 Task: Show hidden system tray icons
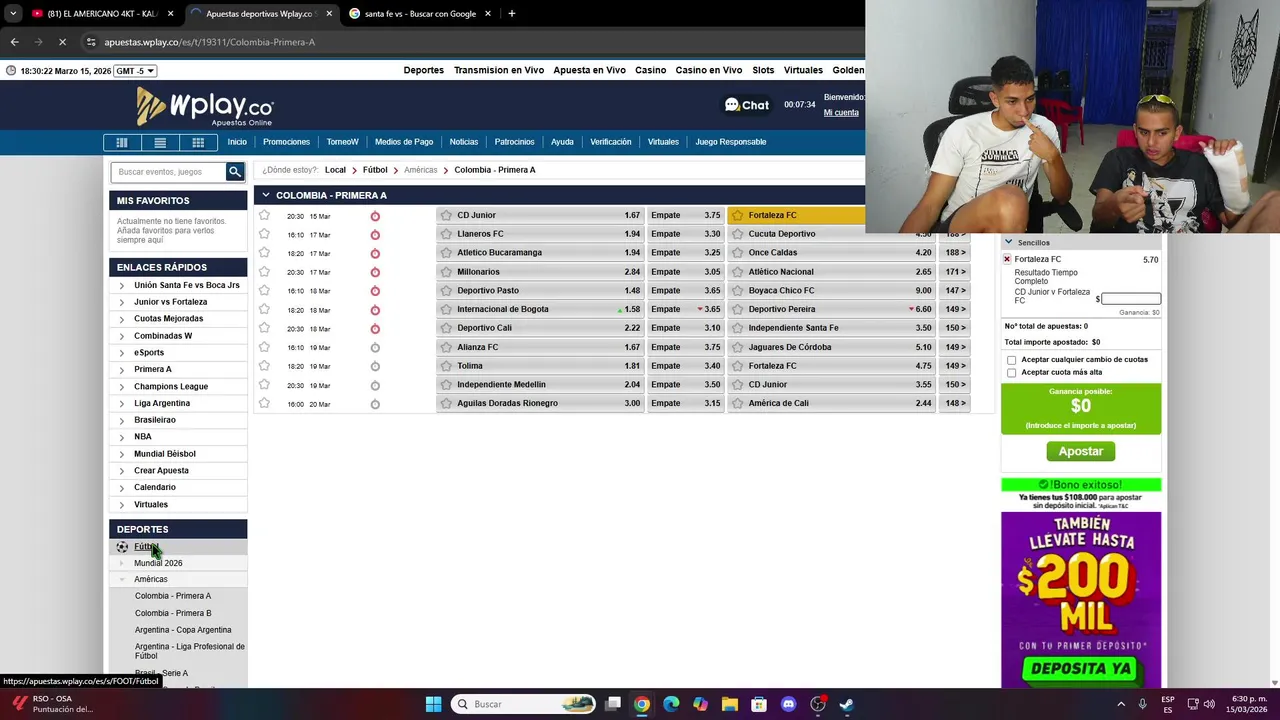[x=1121, y=704]
